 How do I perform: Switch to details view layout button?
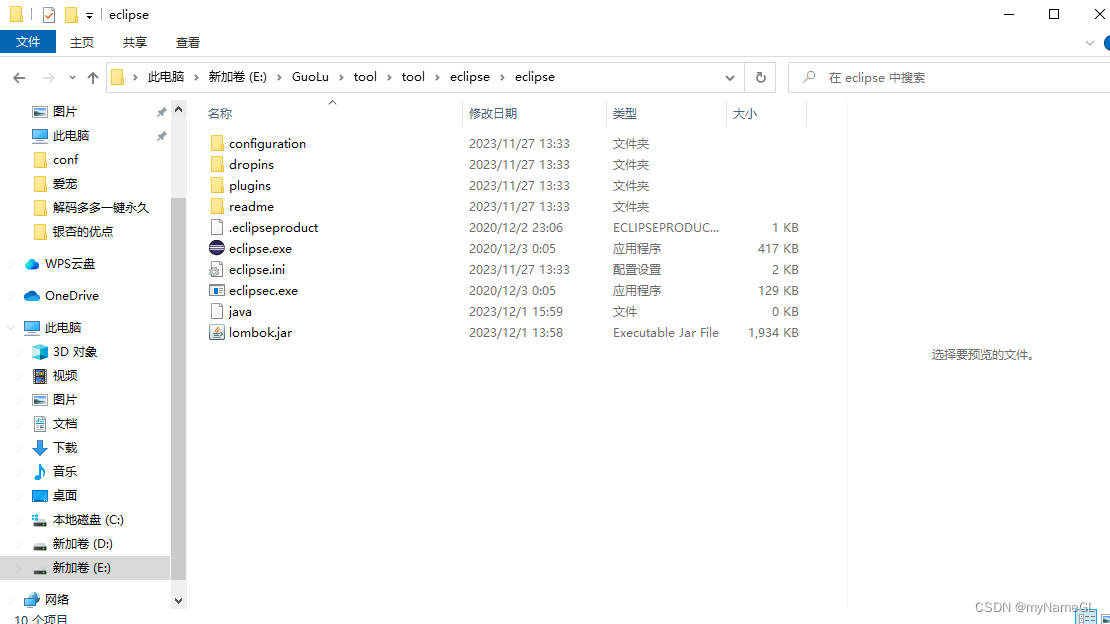[1087, 618]
